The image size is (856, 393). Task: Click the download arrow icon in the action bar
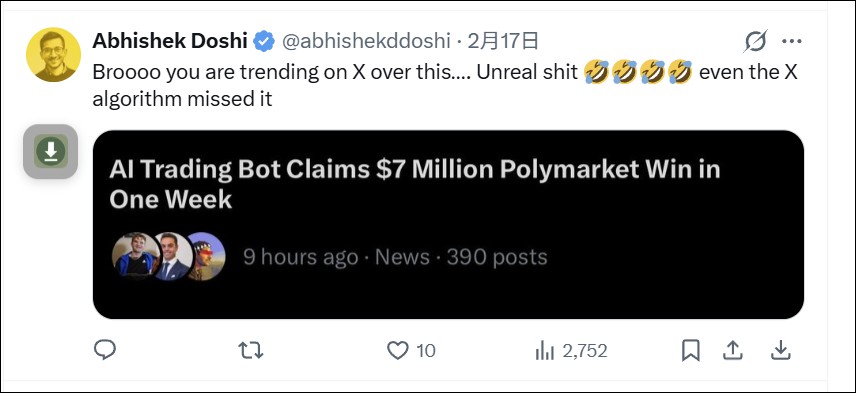click(x=781, y=350)
